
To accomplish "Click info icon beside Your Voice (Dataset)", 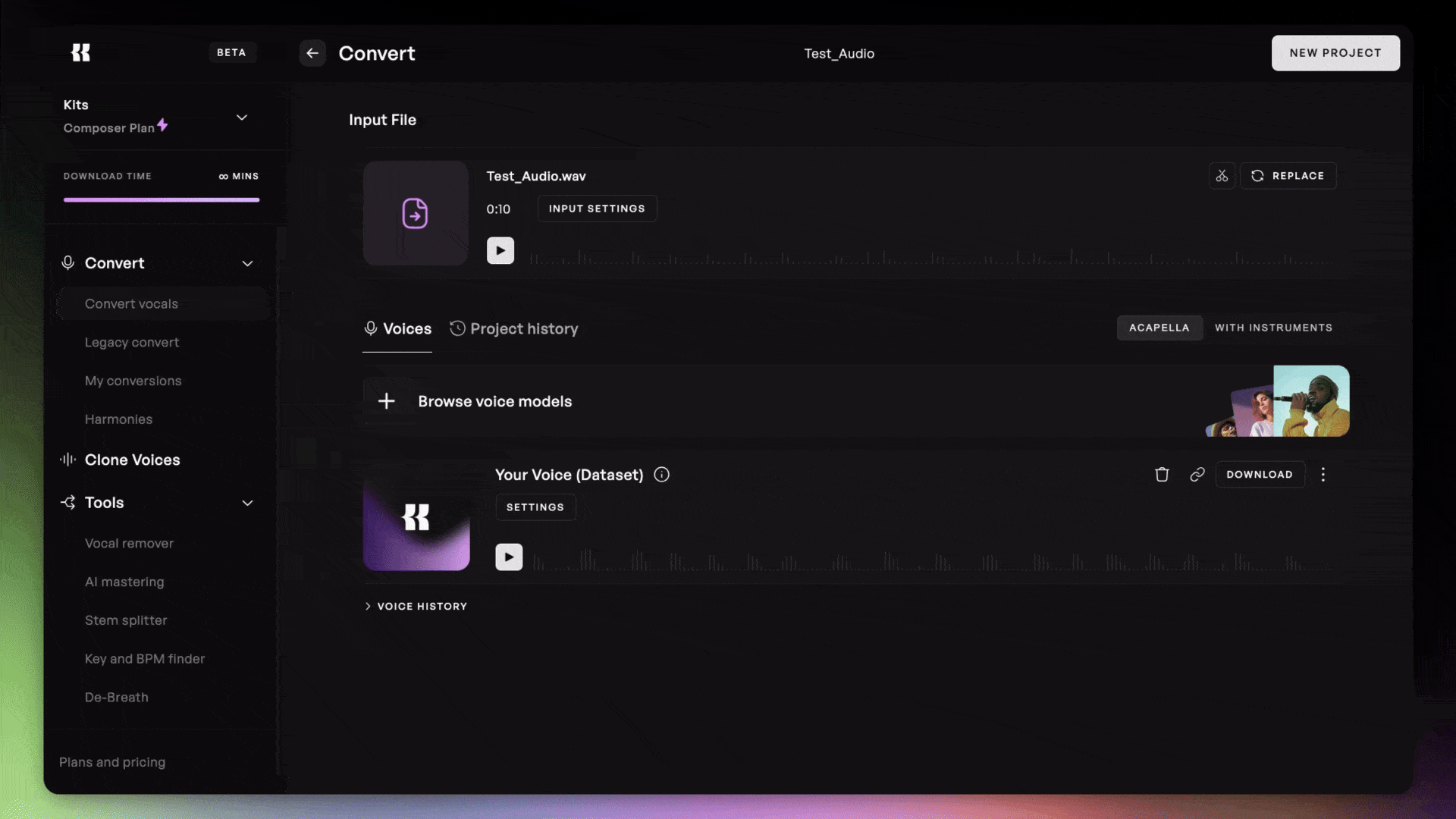I will pyautogui.click(x=662, y=475).
